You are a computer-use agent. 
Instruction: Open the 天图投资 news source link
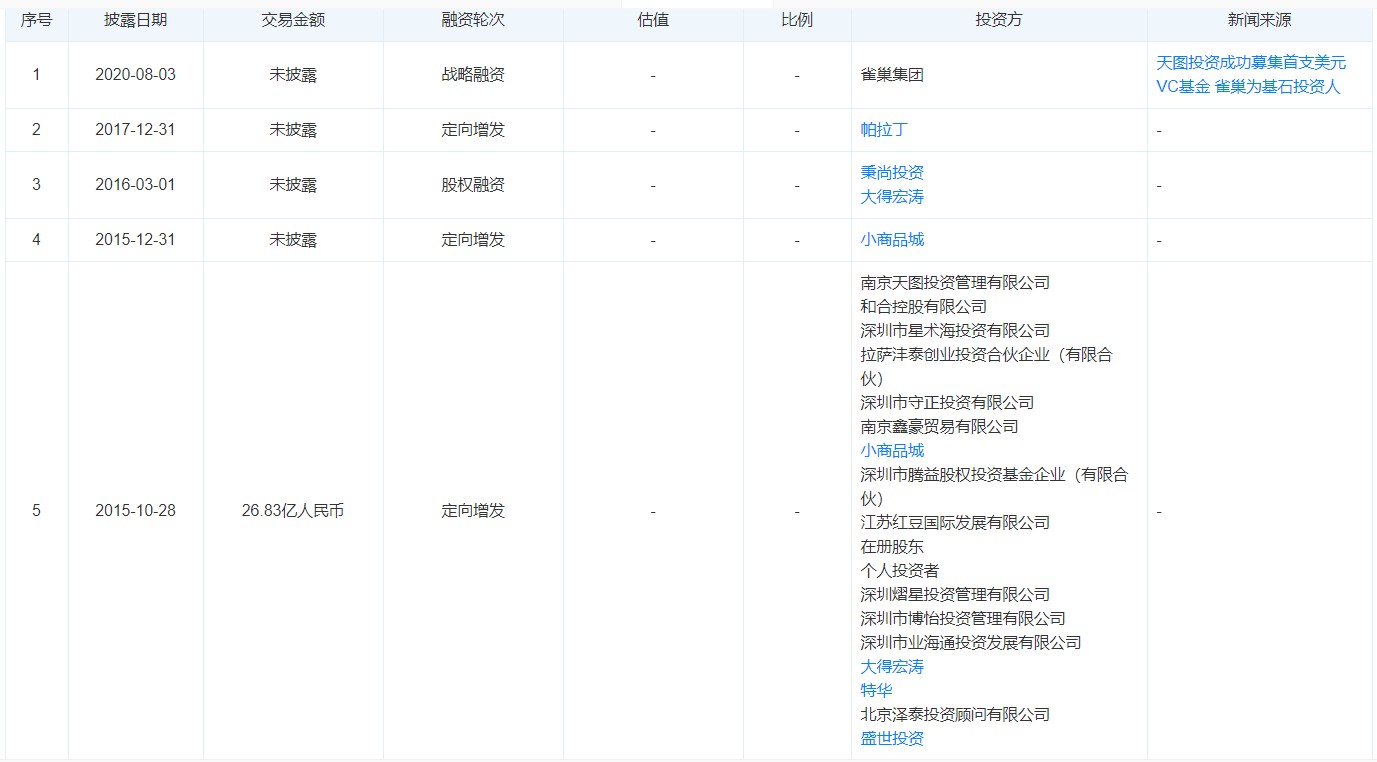click(1250, 74)
